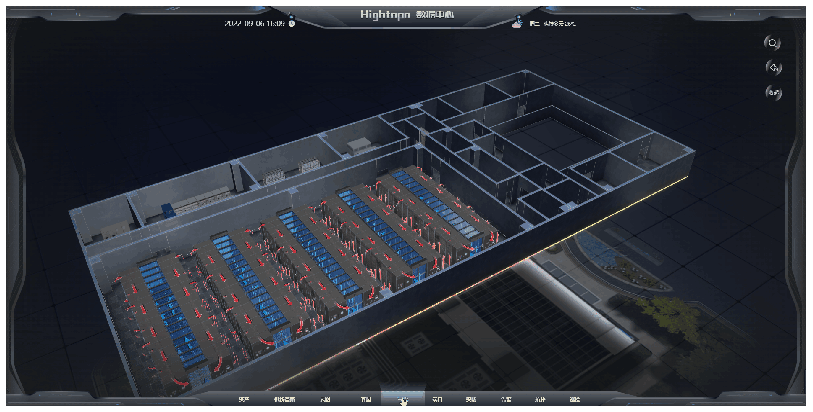The height and width of the screenshot is (412, 813).
Task: Select the fourth tab in the bottom menu
Action: (366, 400)
